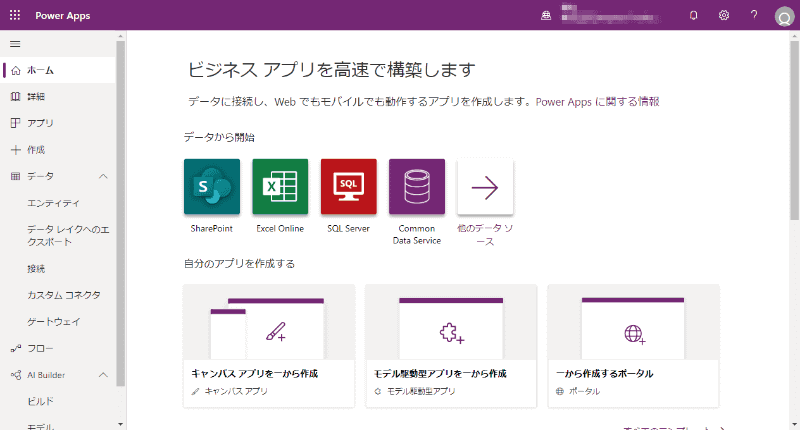This screenshot has width=800, height=430.
Task: Collapse the AI Builder section chevron
Action: point(103,375)
